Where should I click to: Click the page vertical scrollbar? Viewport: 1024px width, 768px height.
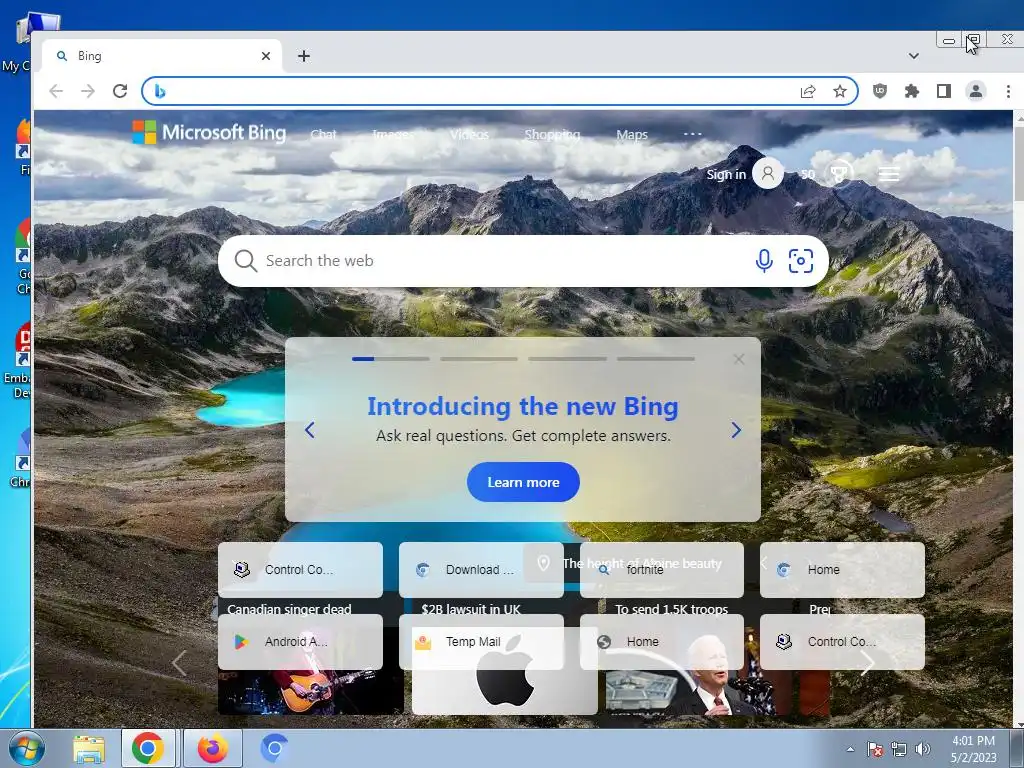1018,418
